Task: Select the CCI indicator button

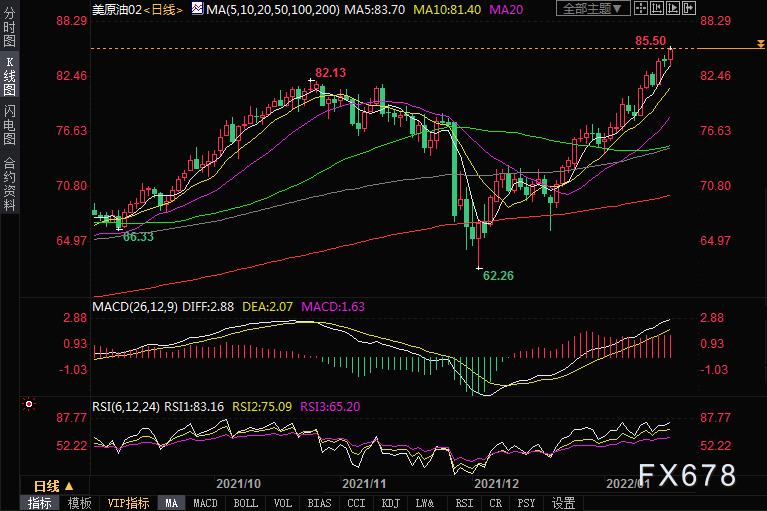Action: point(356,503)
